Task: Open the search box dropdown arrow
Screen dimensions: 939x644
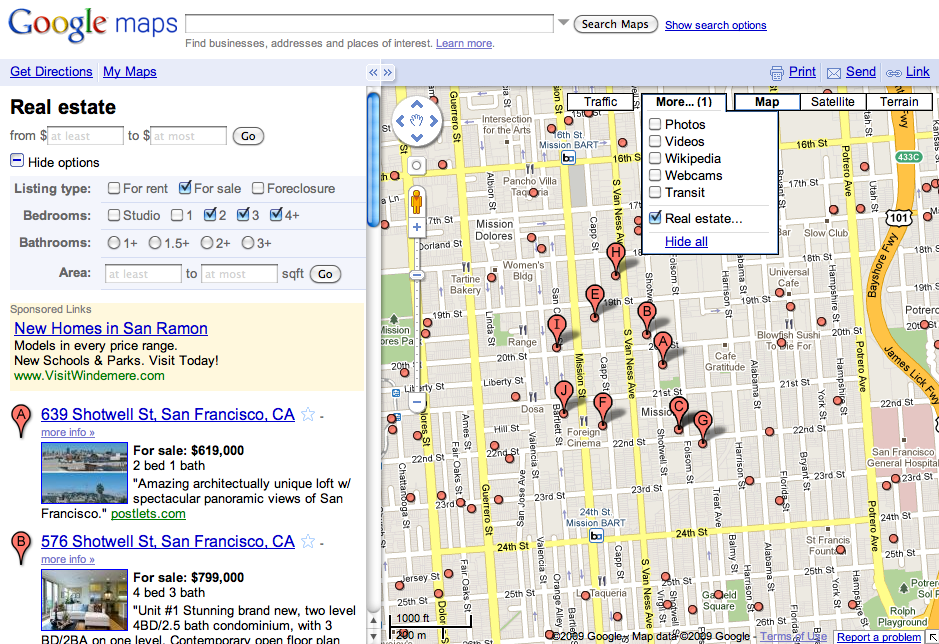Action: pyautogui.click(x=563, y=22)
